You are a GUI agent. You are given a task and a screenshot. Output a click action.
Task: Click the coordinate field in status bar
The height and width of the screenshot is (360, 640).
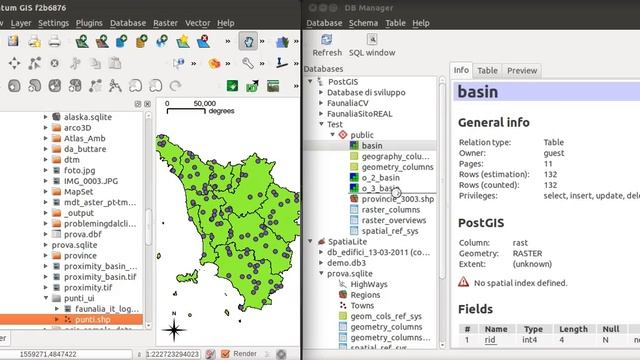[x=66, y=354]
